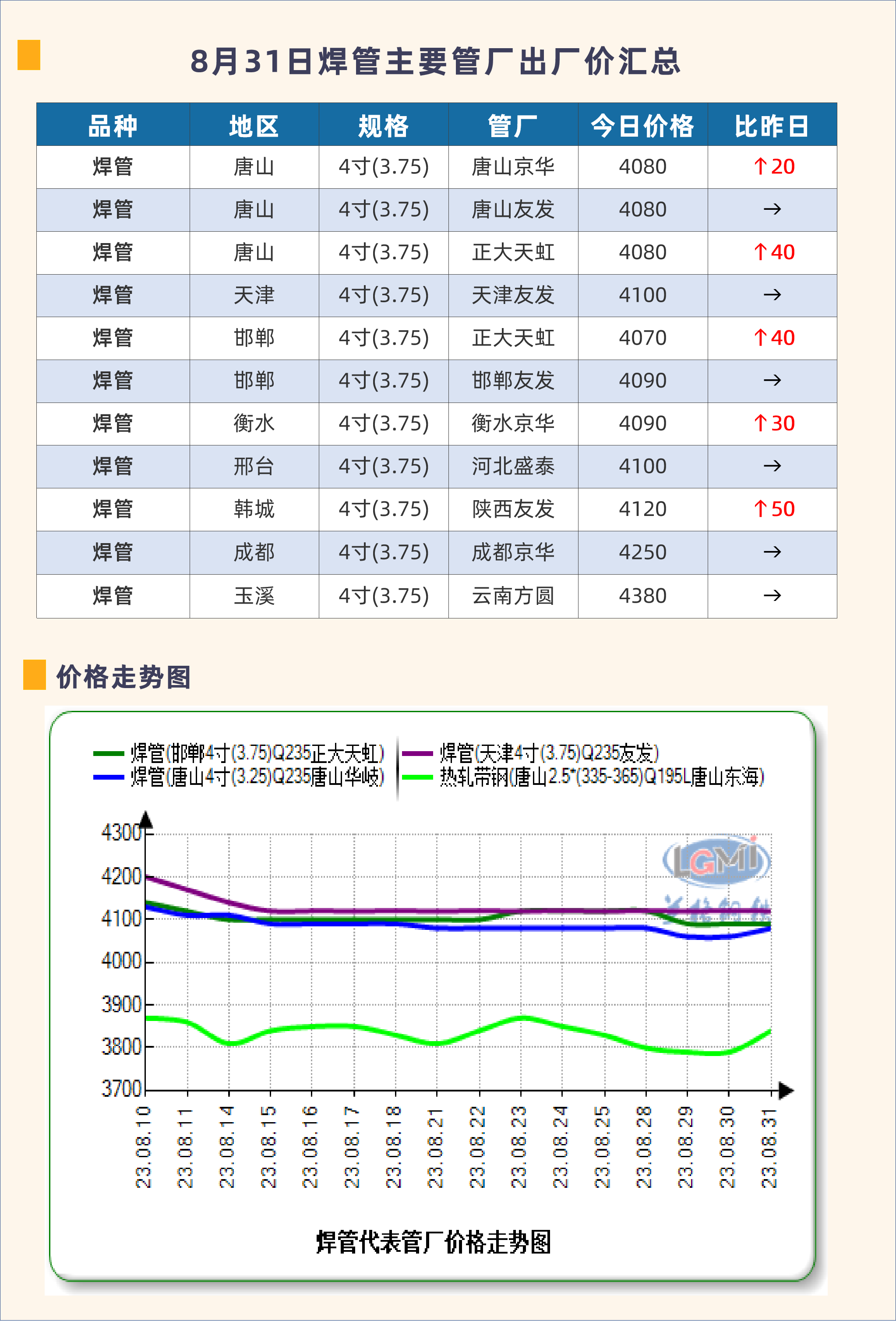Click the orange square beside 价格走势图

click(x=34, y=674)
